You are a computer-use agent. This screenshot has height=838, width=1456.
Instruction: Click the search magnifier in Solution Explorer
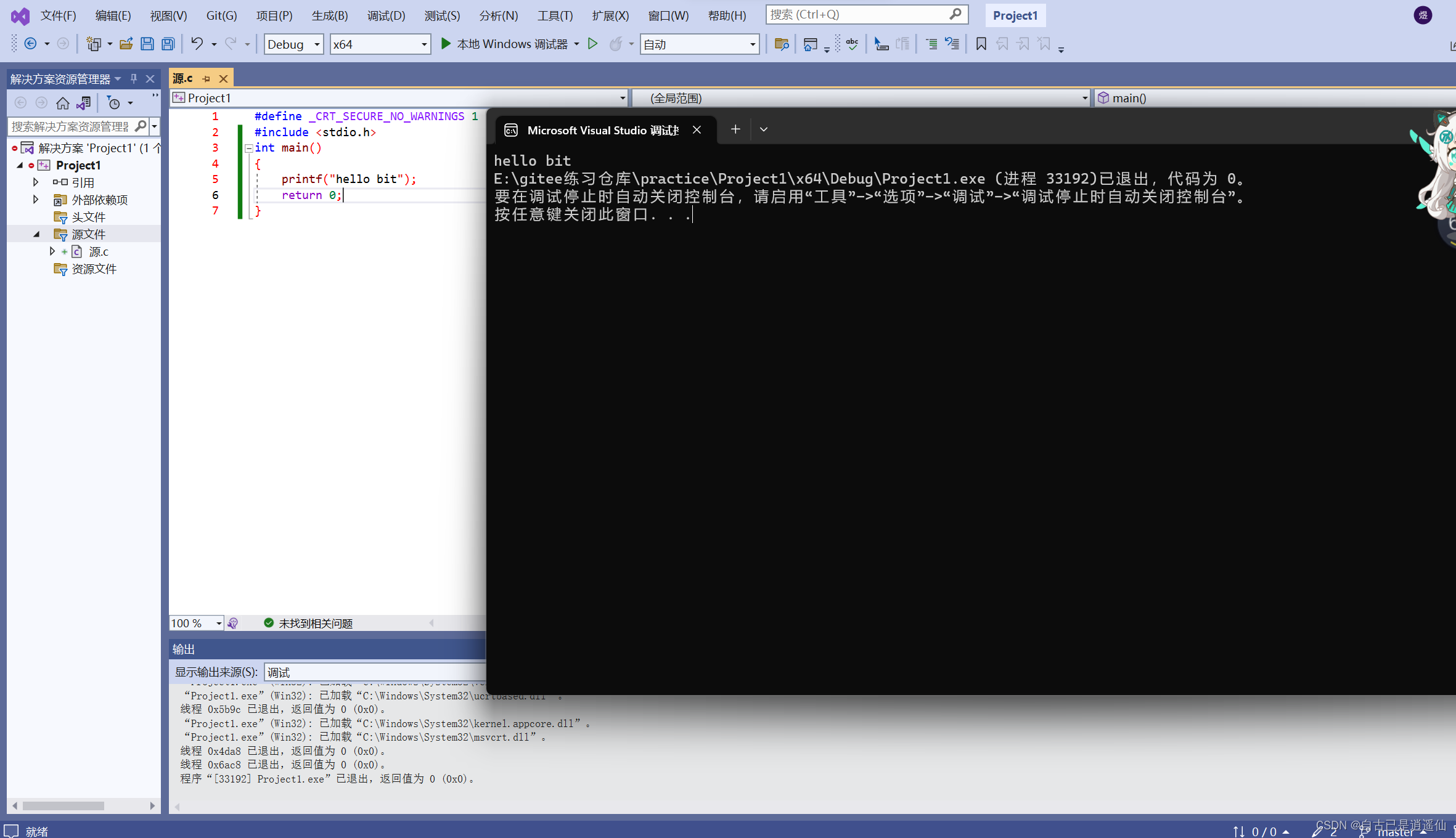pyautogui.click(x=141, y=126)
